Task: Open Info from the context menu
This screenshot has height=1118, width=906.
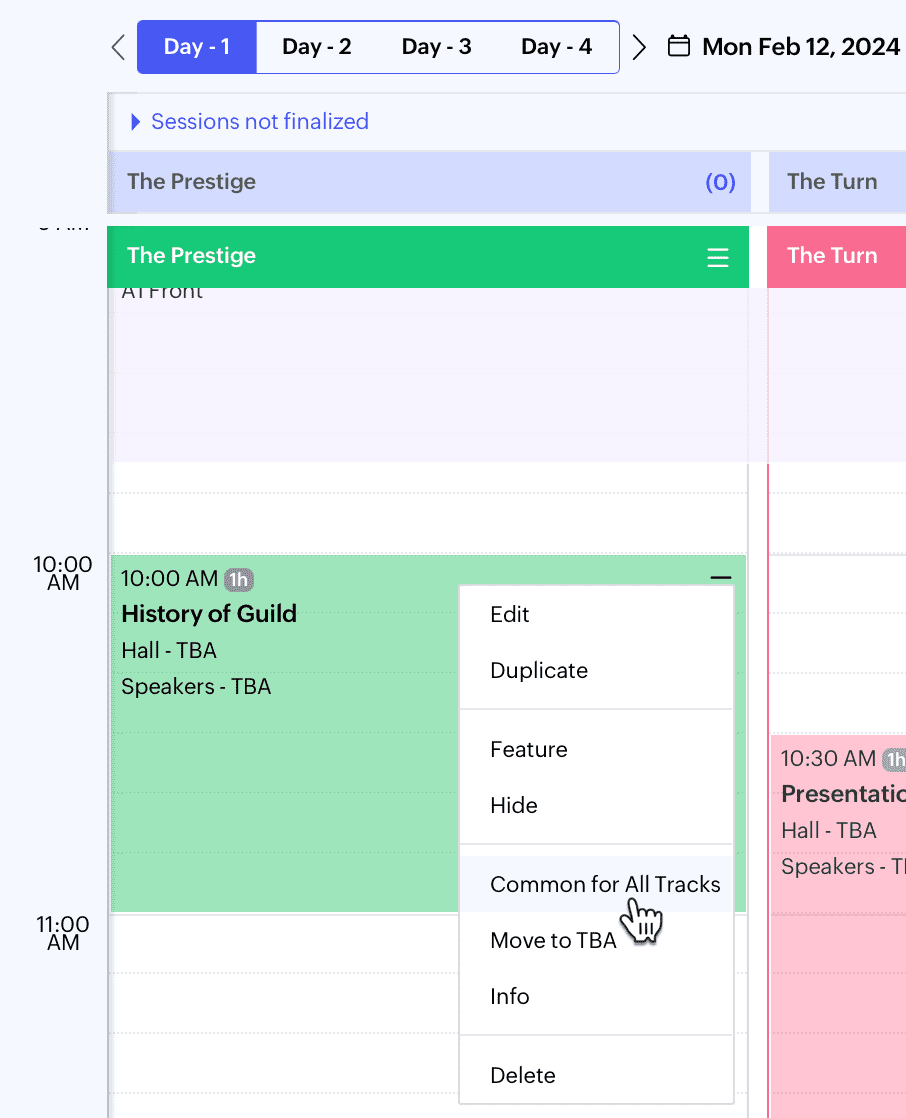Action: (510, 997)
